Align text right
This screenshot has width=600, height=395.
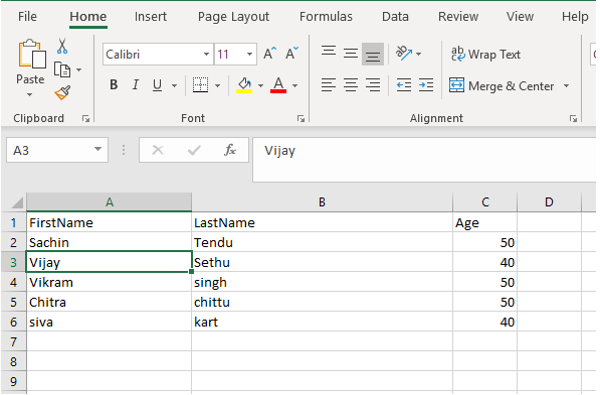(373, 85)
